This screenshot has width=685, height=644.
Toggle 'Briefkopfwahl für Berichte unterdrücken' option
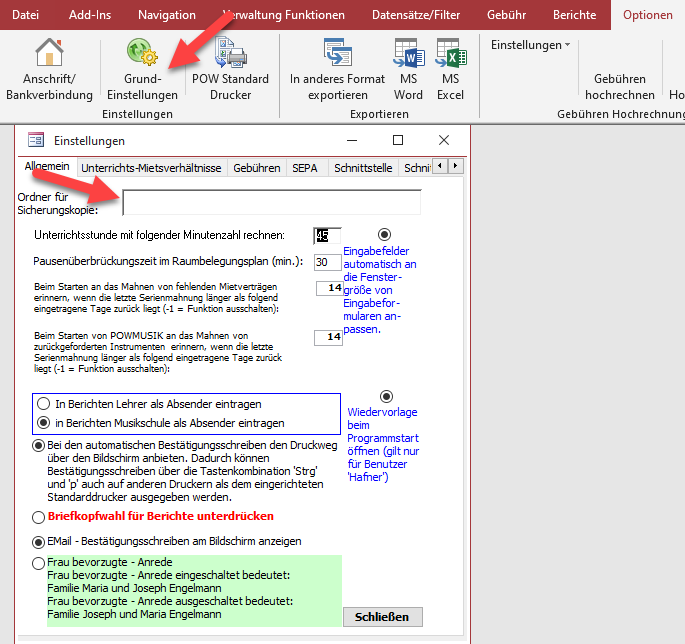[x=39, y=517]
